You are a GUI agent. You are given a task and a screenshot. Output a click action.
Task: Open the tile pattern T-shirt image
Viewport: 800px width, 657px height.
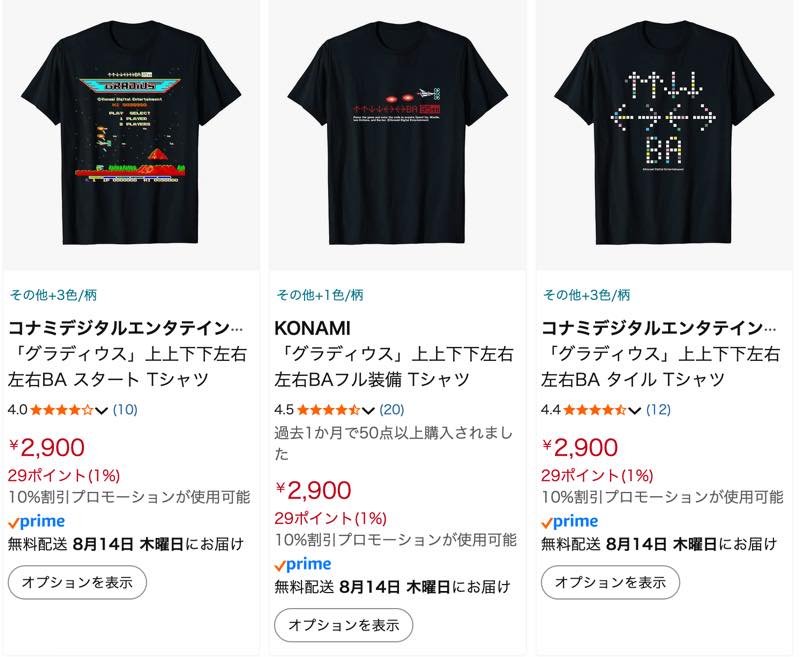(x=664, y=133)
